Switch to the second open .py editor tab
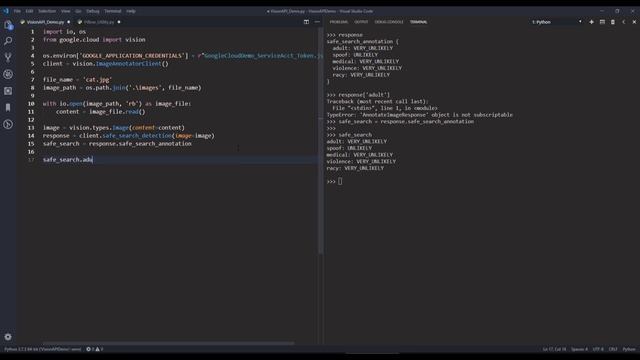 pos(99,22)
